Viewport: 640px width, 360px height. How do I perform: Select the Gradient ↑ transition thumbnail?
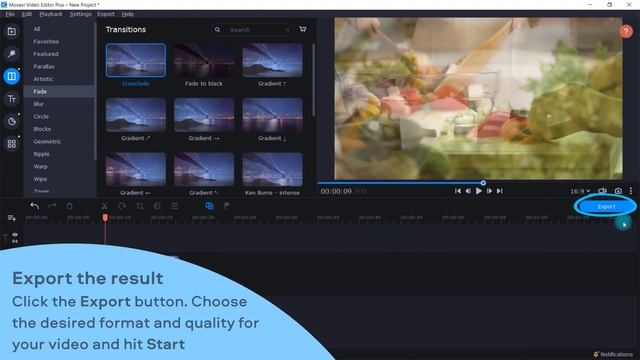pos(272,60)
